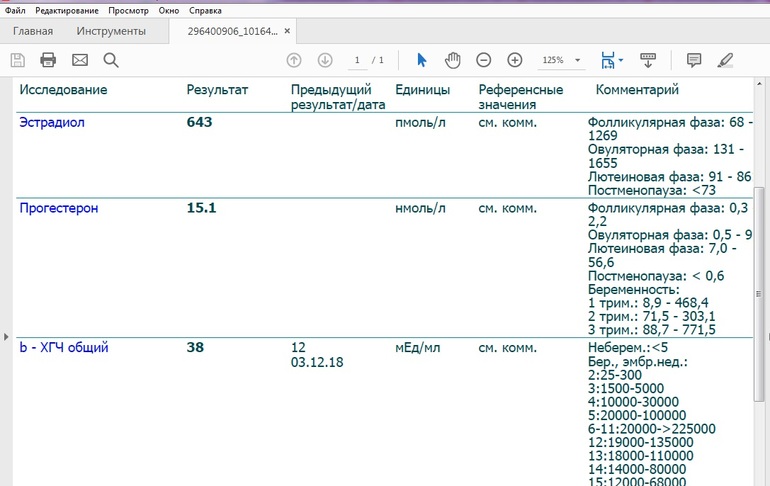
Task: Click the scrolling mode keyboard icon
Action: pyautogui.click(x=647, y=60)
